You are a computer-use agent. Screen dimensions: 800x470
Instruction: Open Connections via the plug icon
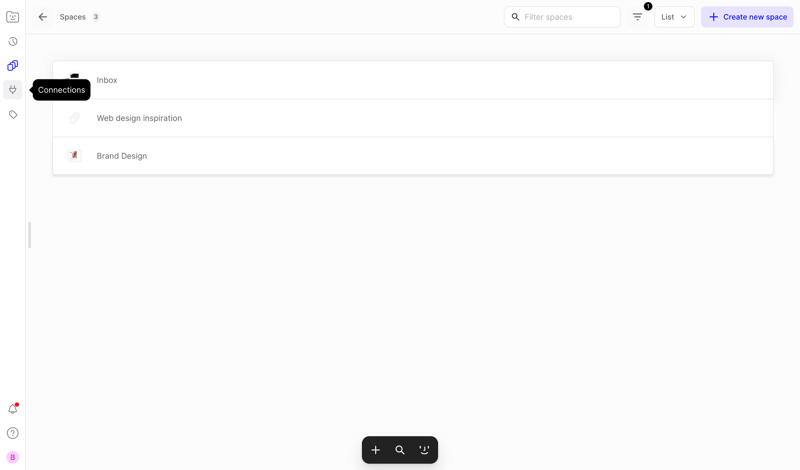point(13,90)
